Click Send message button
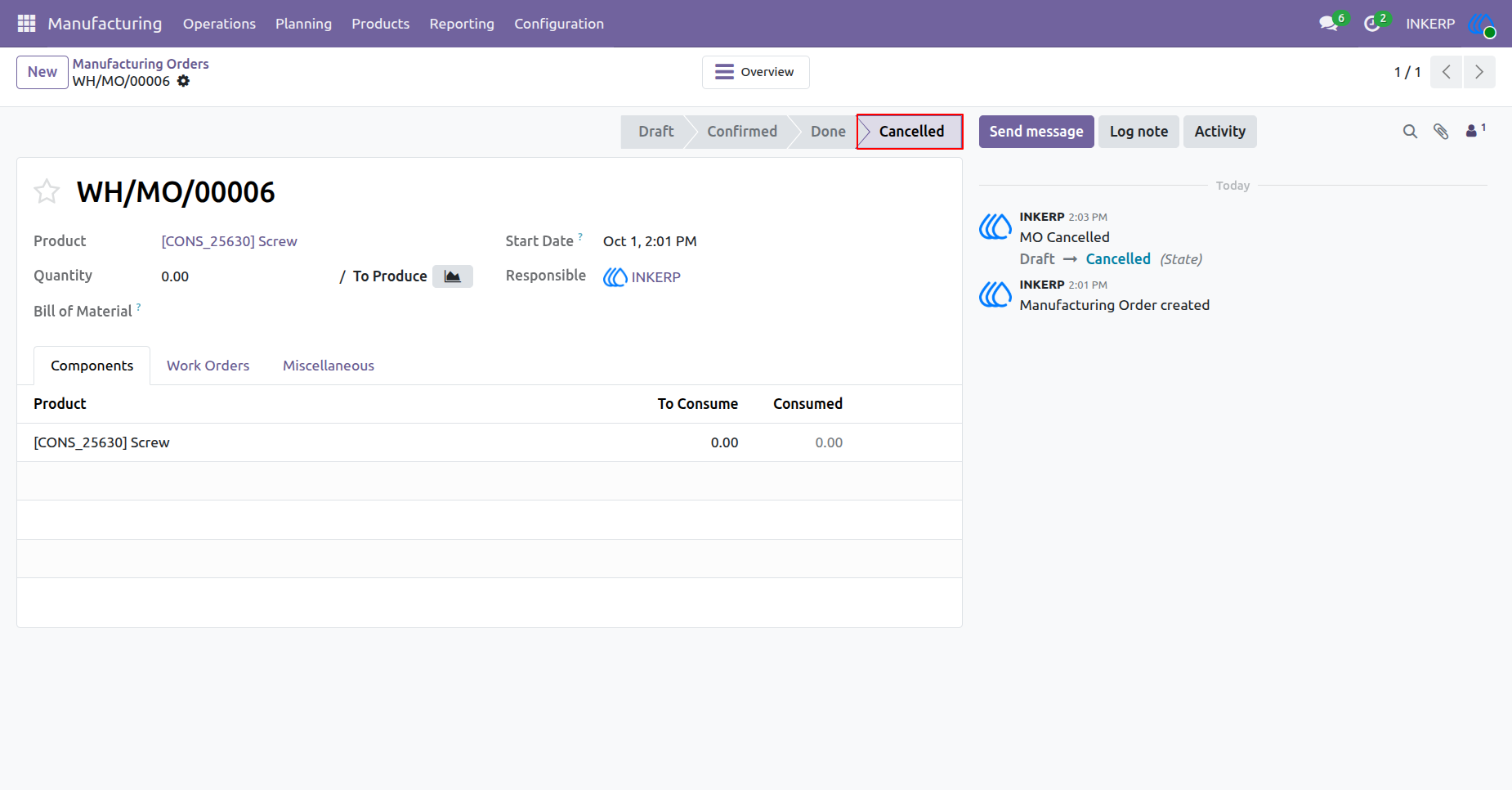 coord(1036,132)
